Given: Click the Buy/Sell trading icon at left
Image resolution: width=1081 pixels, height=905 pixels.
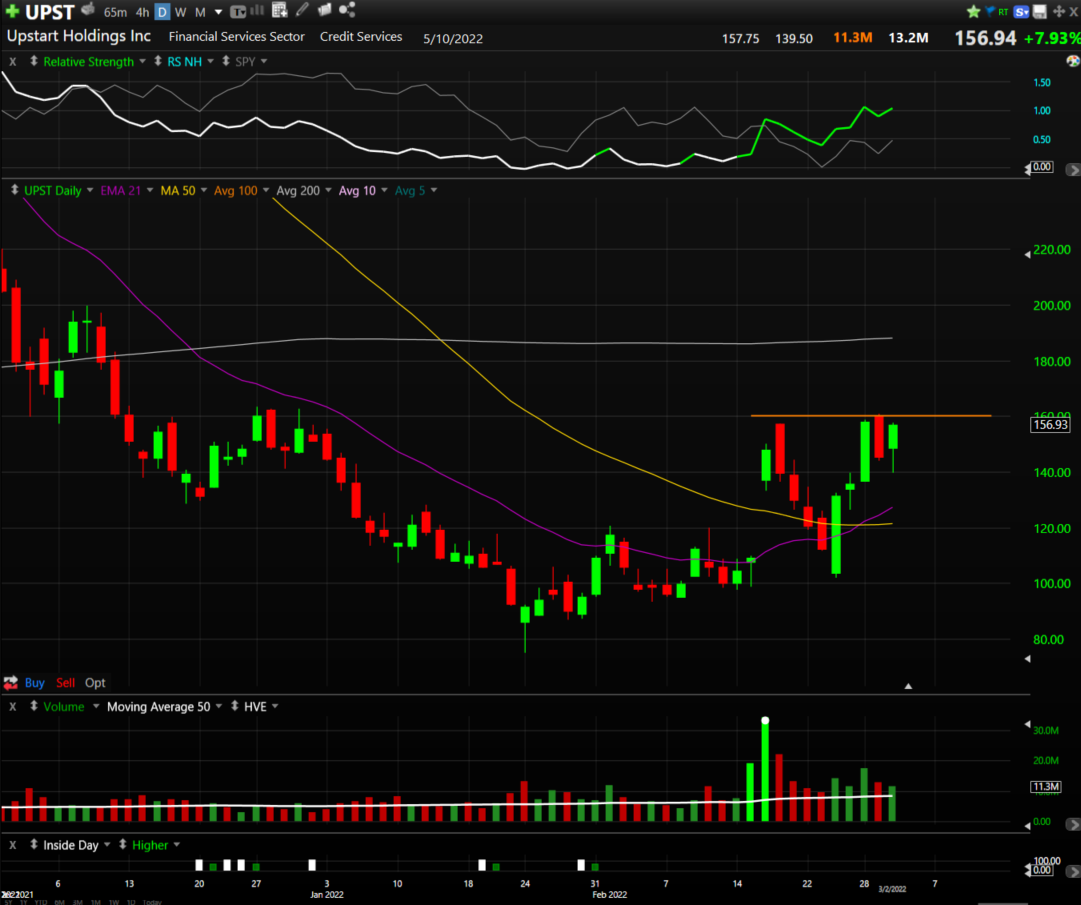Looking at the screenshot, I should (x=10, y=682).
